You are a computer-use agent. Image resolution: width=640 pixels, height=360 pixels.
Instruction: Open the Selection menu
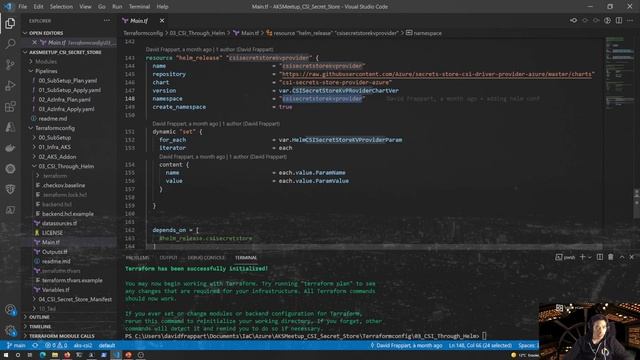[61, 7]
